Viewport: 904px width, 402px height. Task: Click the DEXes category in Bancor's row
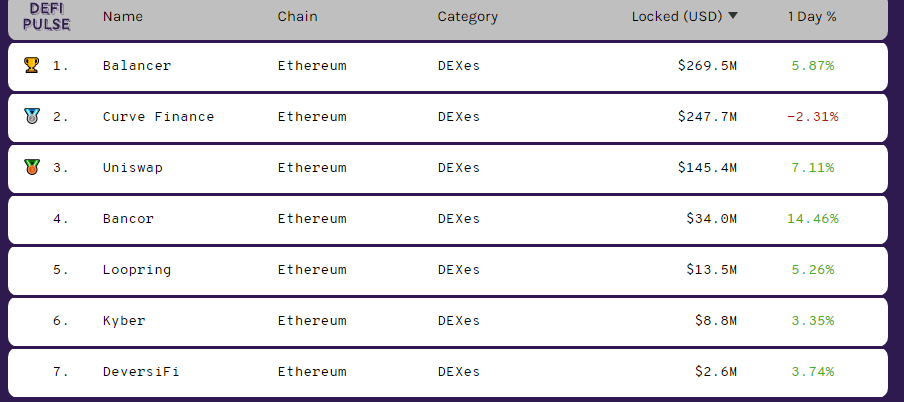(x=459, y=219)
